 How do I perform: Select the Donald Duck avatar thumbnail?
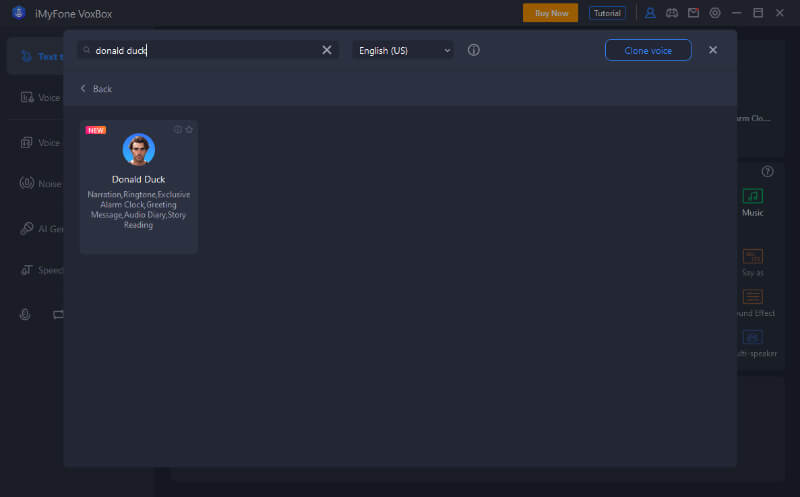click(x=139, y=150)
